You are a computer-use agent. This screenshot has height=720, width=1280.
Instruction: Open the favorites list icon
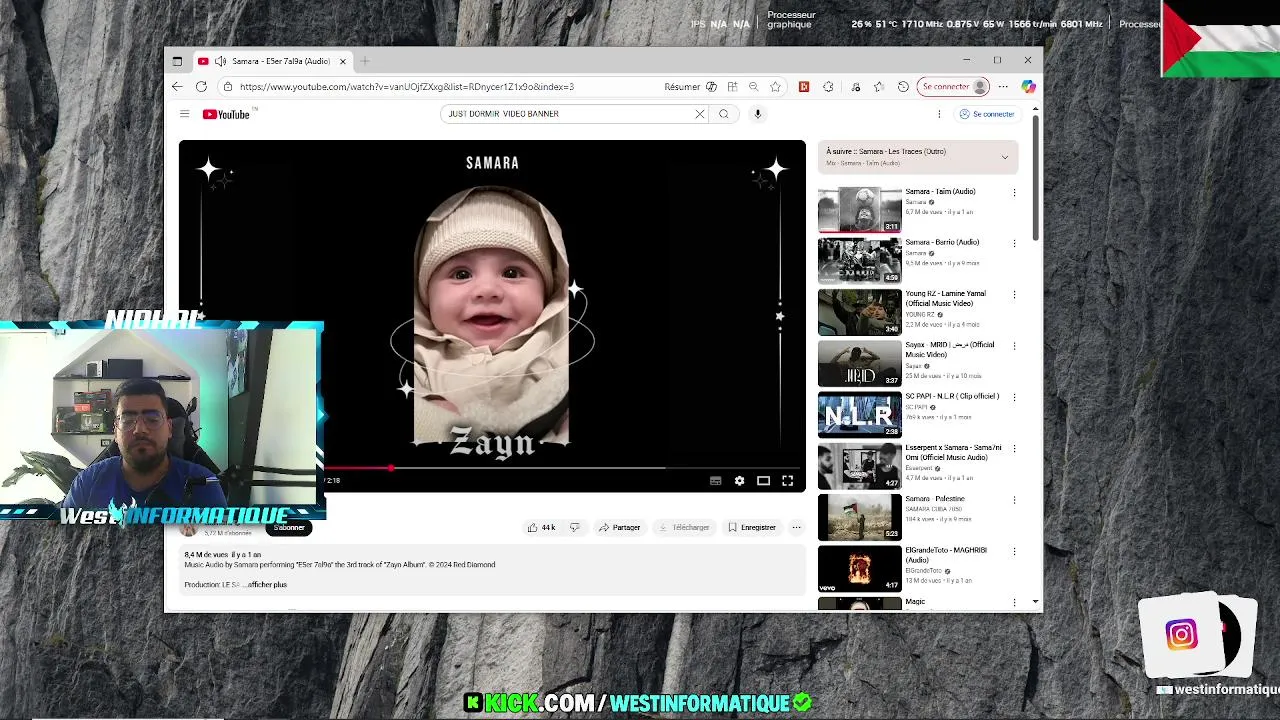[879, 87]
